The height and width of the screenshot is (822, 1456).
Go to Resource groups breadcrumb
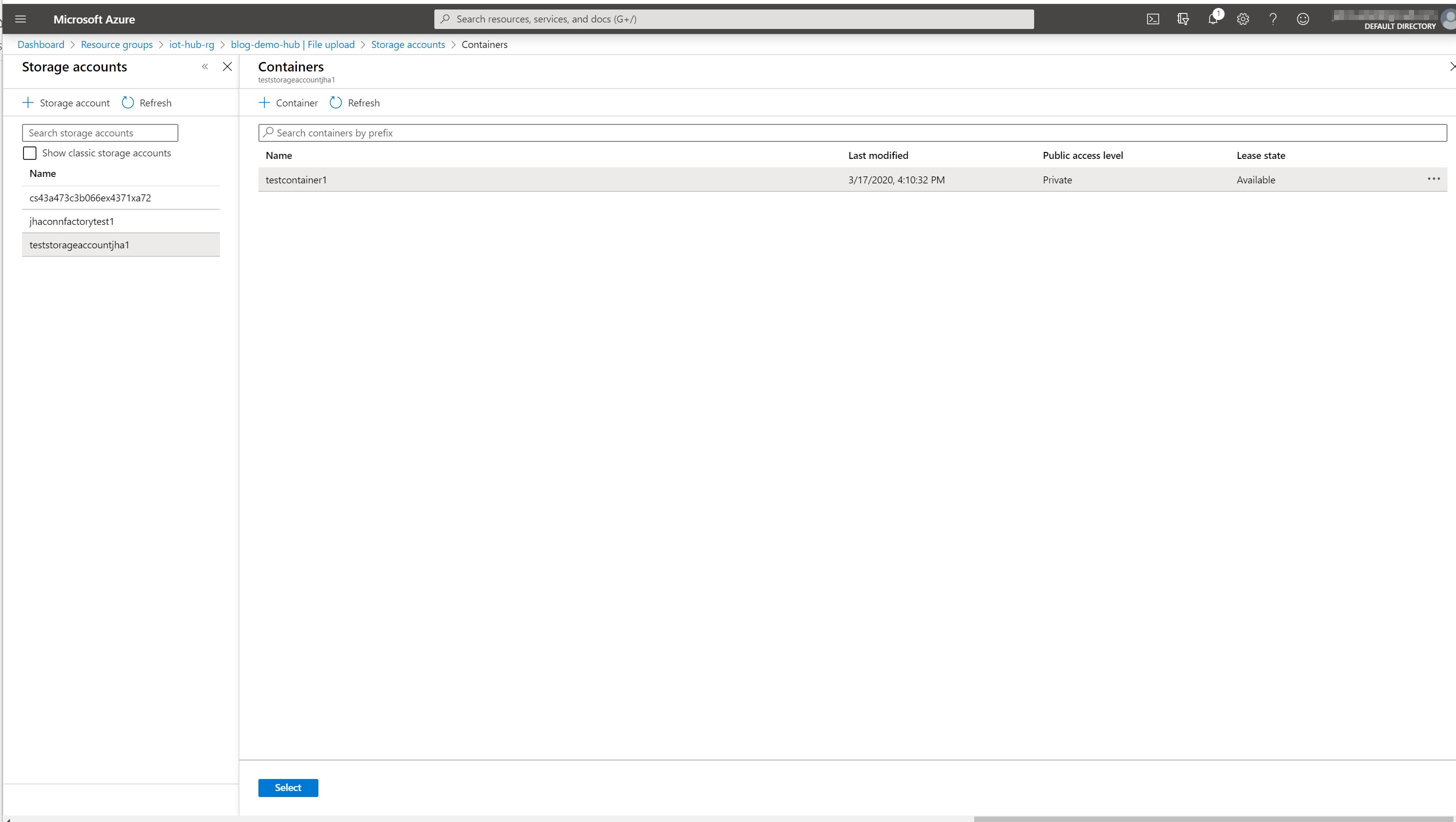click(116, 44)
